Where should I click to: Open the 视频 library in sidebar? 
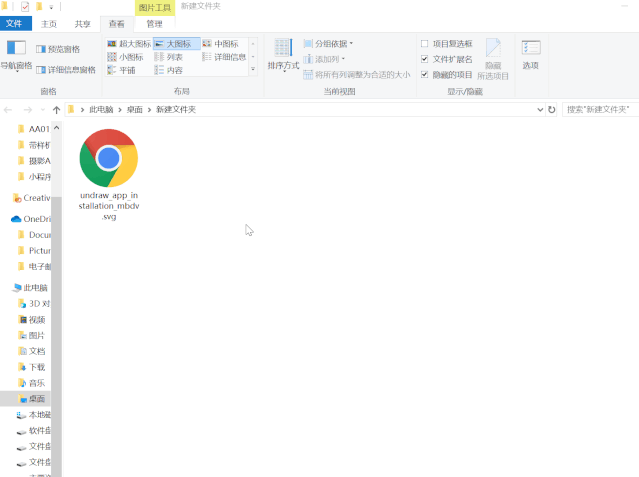pos(32,320)
